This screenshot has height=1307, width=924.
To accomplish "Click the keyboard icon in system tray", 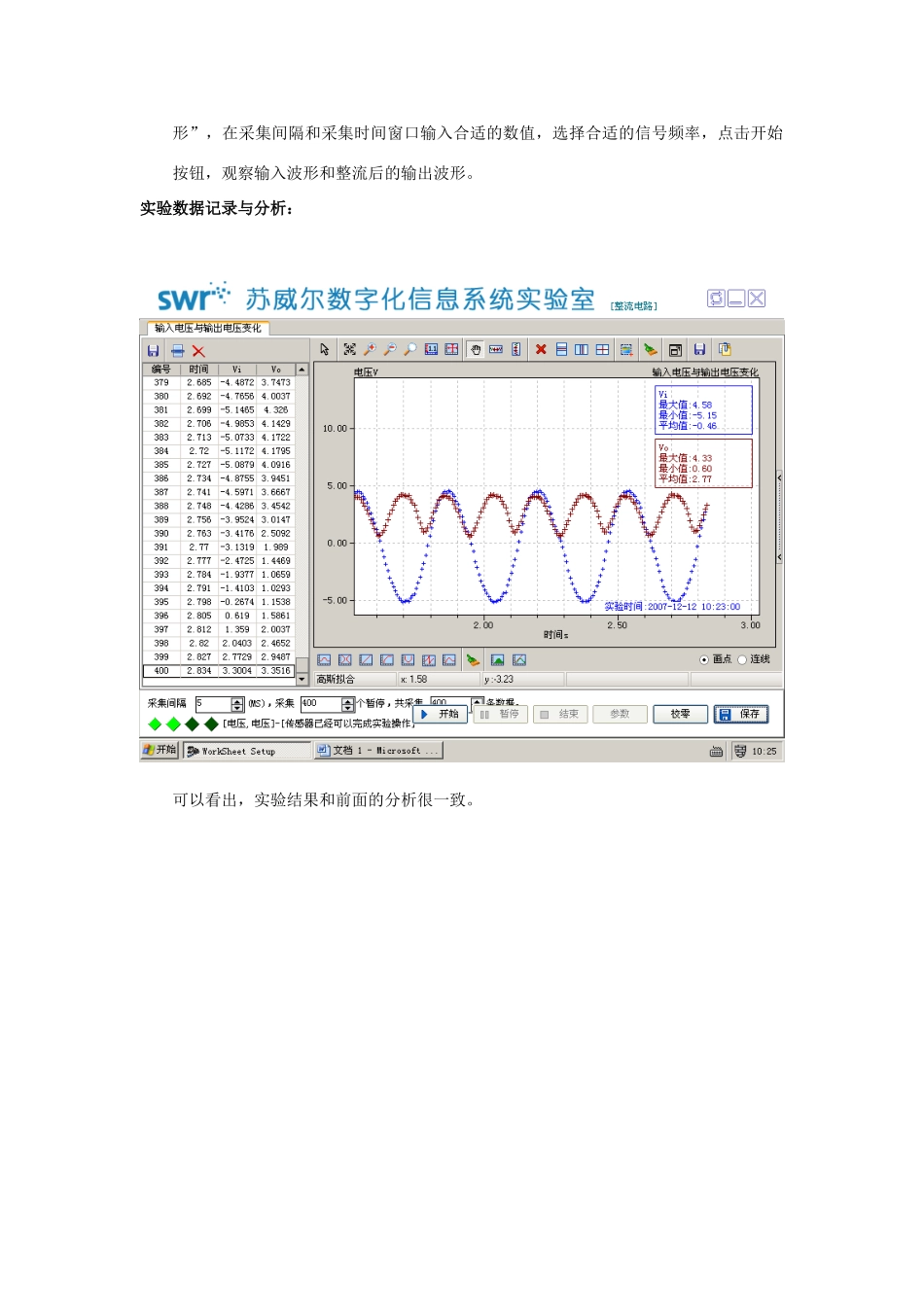I will point(717,752).
